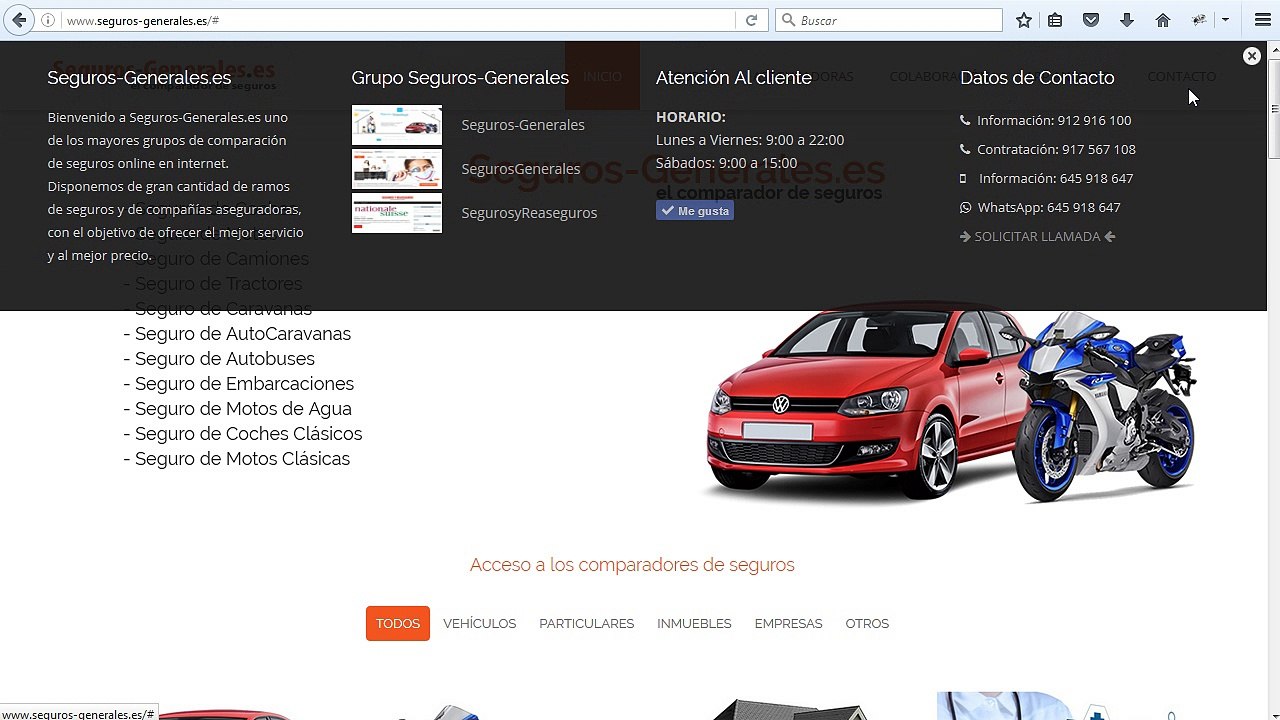Viewport: 1280px width, 720px height.
Task: Open the Seguros-Generales site thumbnail
Action: point(397,125)
